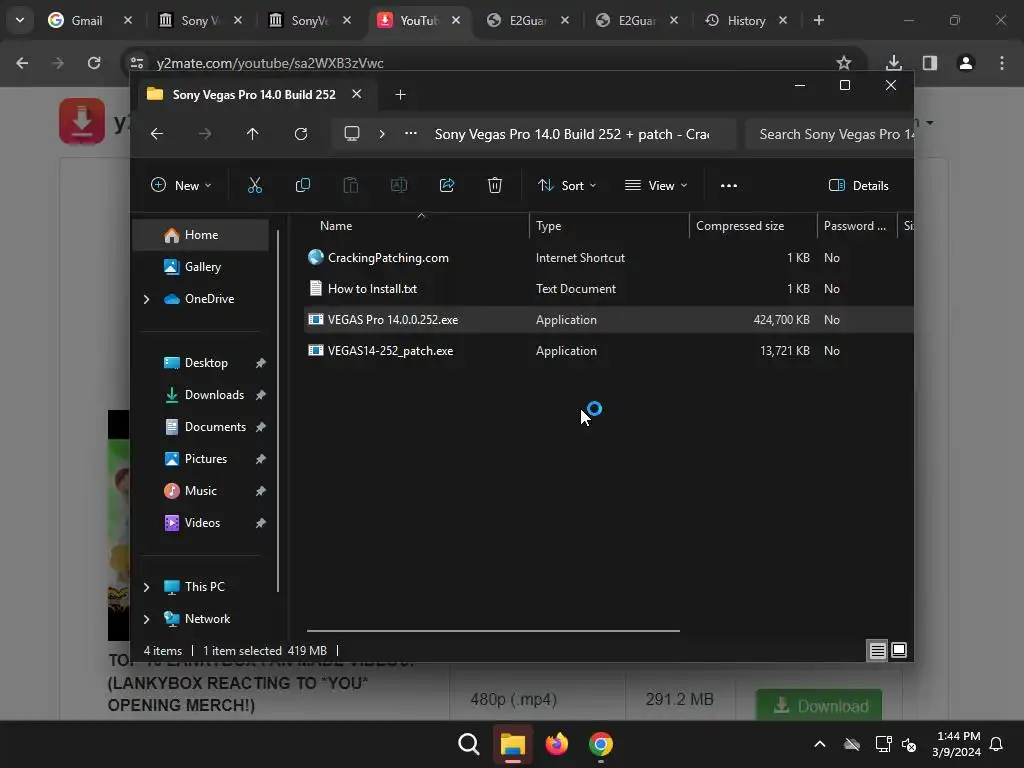
Task: Close the Sony Vegas Pro 14.0 Build 252 tab
Action: click(x=357, y=94)
